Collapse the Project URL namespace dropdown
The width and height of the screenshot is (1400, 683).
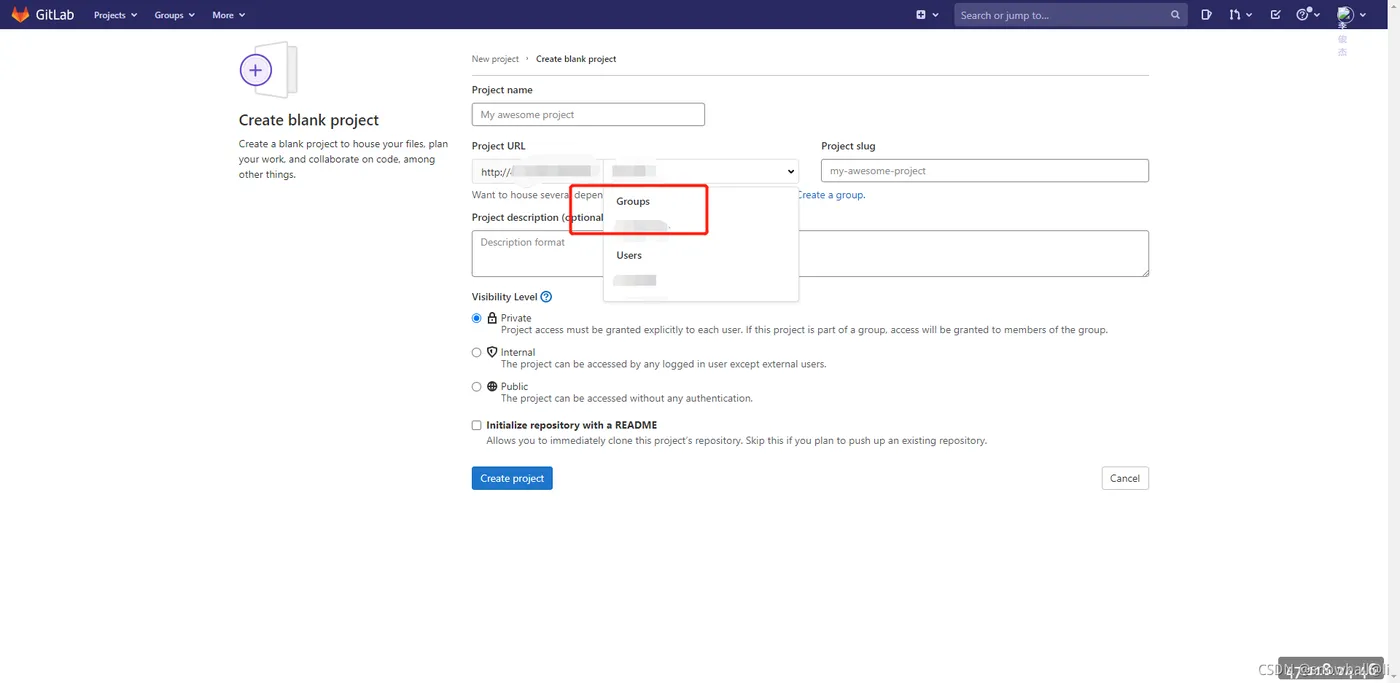(791, 171)
